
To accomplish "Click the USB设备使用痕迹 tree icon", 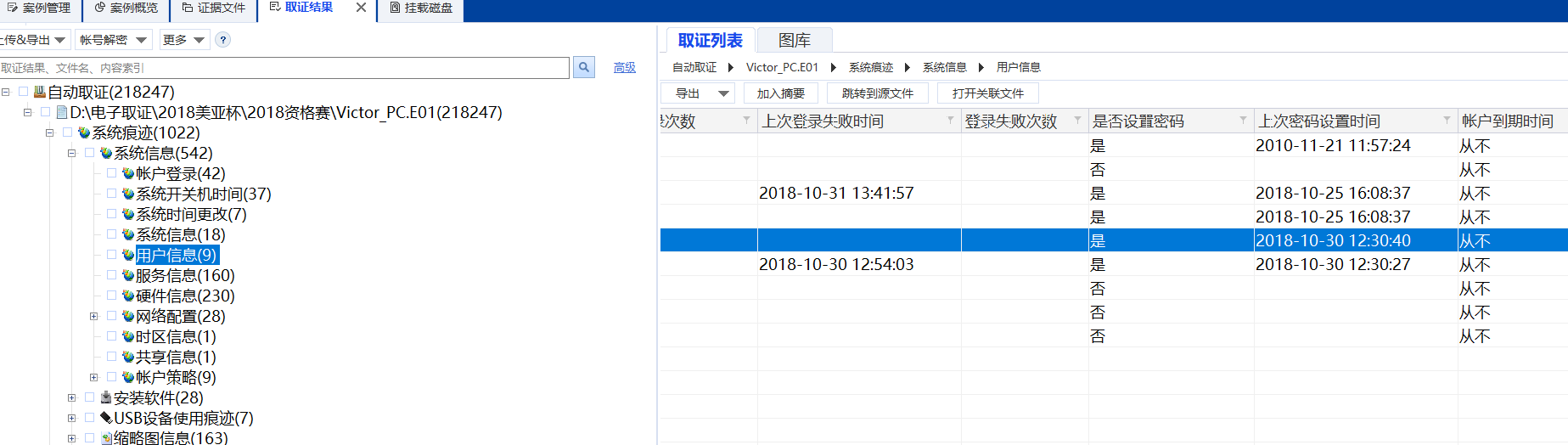I will tap(106, 418).
